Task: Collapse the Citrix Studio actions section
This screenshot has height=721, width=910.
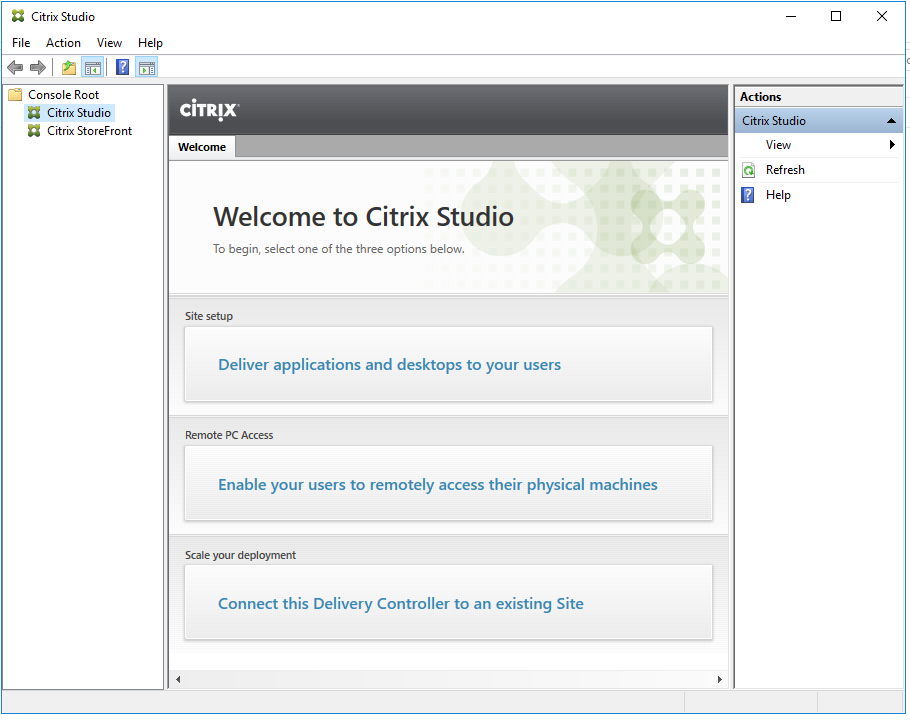Action: point(891,121)
